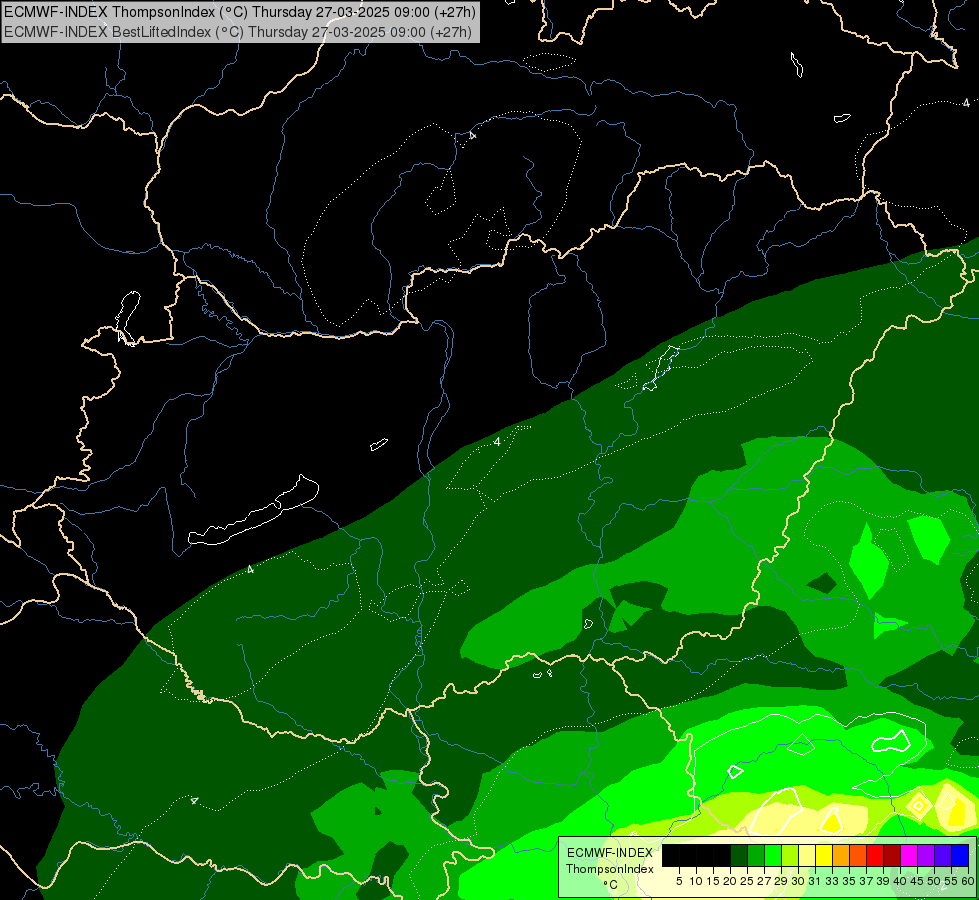Select the dark red 39-40 legend swatch

[x=892, y=855]
